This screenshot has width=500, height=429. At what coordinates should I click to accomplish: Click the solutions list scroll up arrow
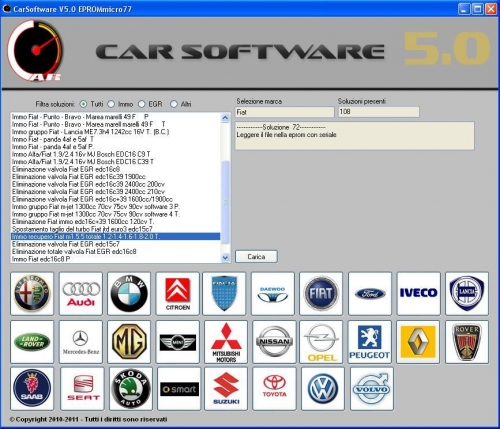pyautogui.click(x=225, y=118)
